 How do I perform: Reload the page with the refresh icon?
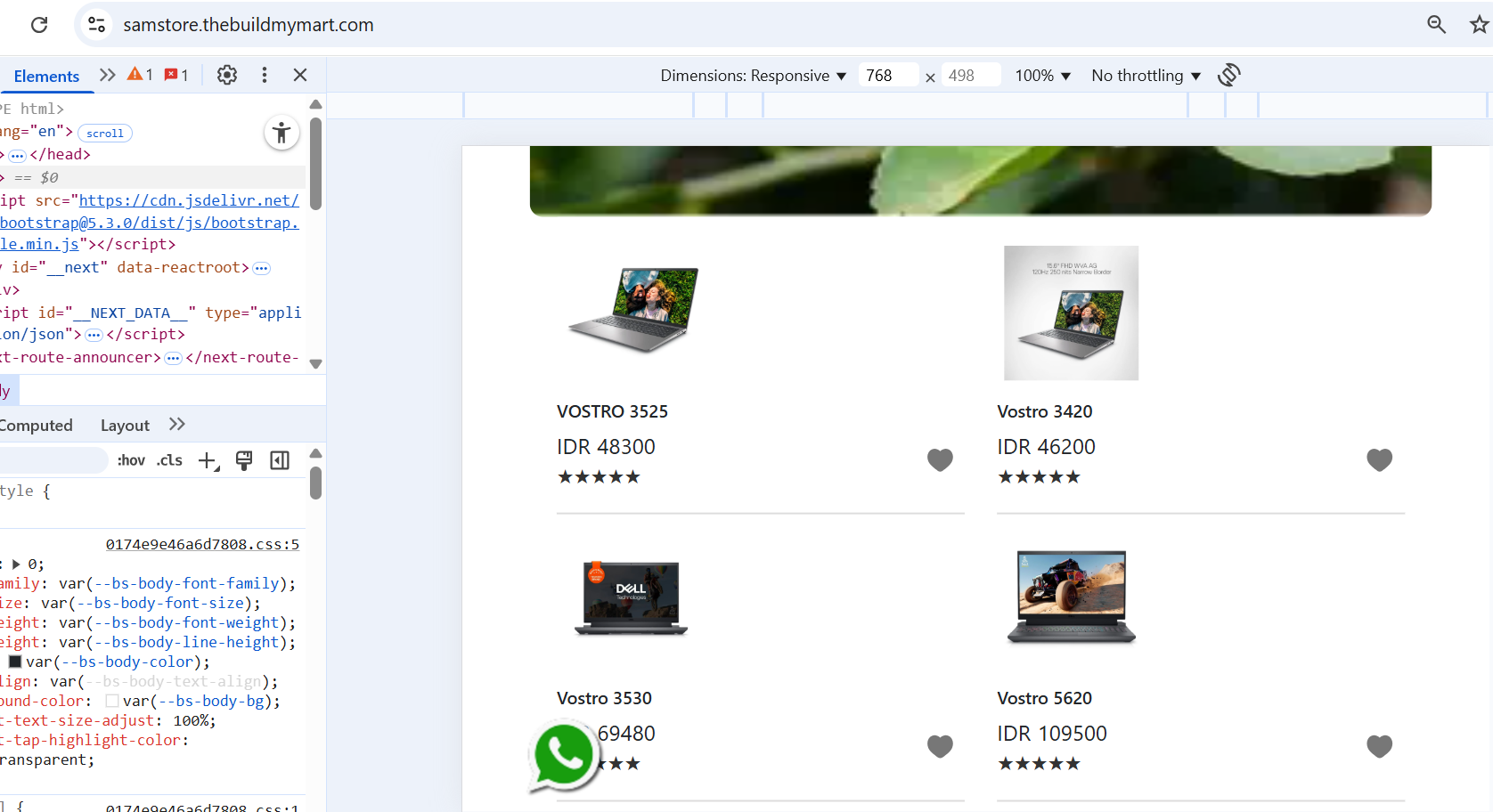39,25
